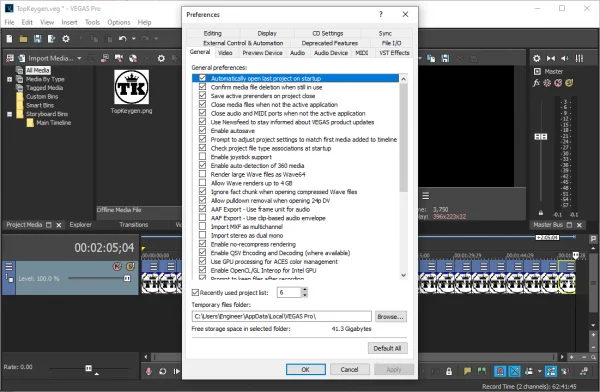
Task: Toggle automatic crossfades icon
Action: tap(515, 371)
